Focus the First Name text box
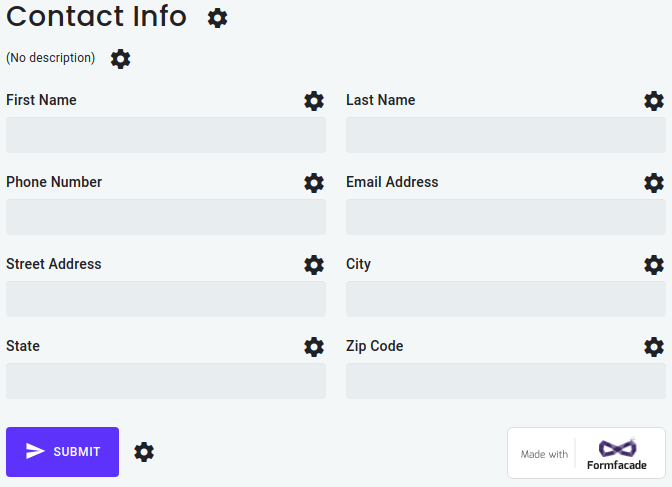 coord(166,135)
